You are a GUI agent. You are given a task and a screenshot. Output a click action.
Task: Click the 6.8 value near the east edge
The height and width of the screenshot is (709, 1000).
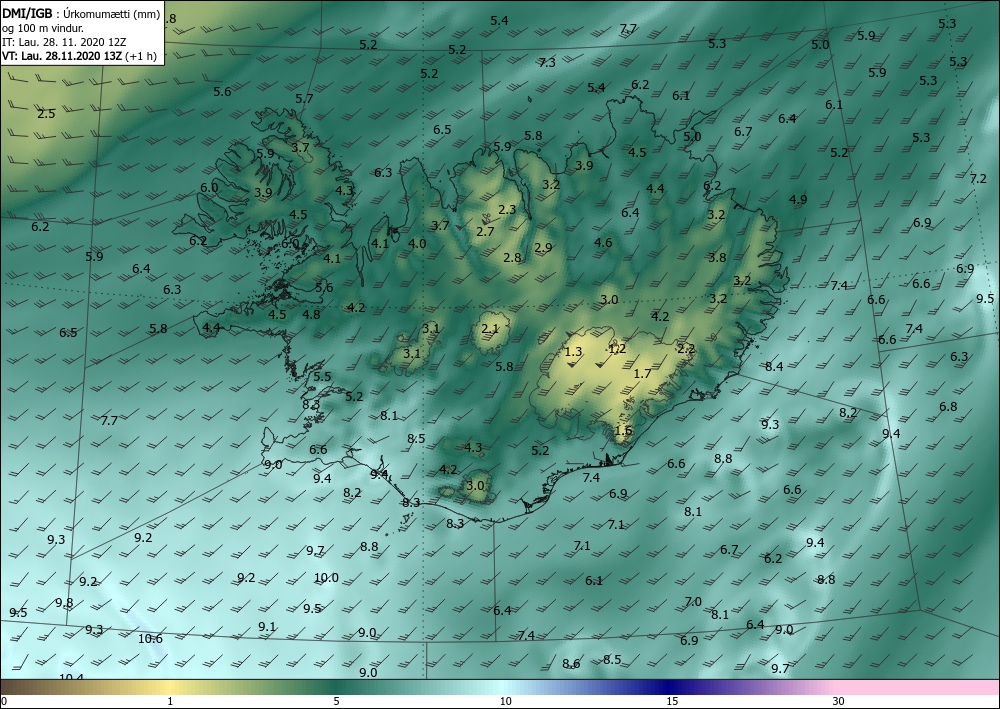tap(948, 406)
